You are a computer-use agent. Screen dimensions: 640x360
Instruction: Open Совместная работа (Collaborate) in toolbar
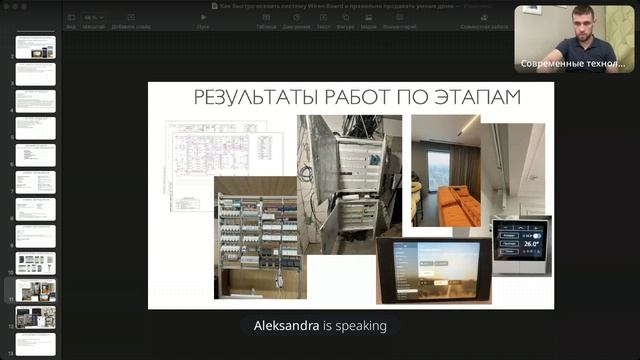tap(484, 20)
